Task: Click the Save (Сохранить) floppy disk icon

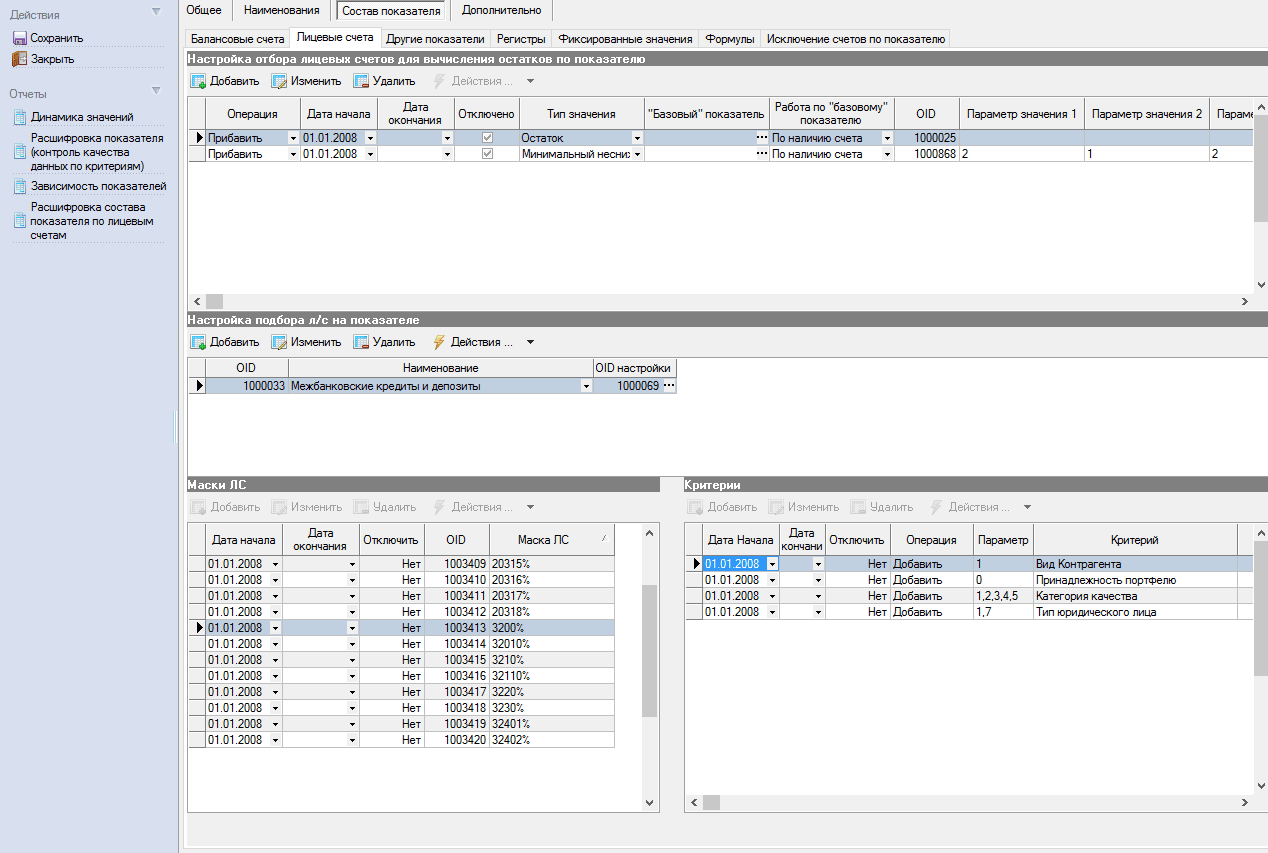Action: pyautogui.click(x=19, y=38)
